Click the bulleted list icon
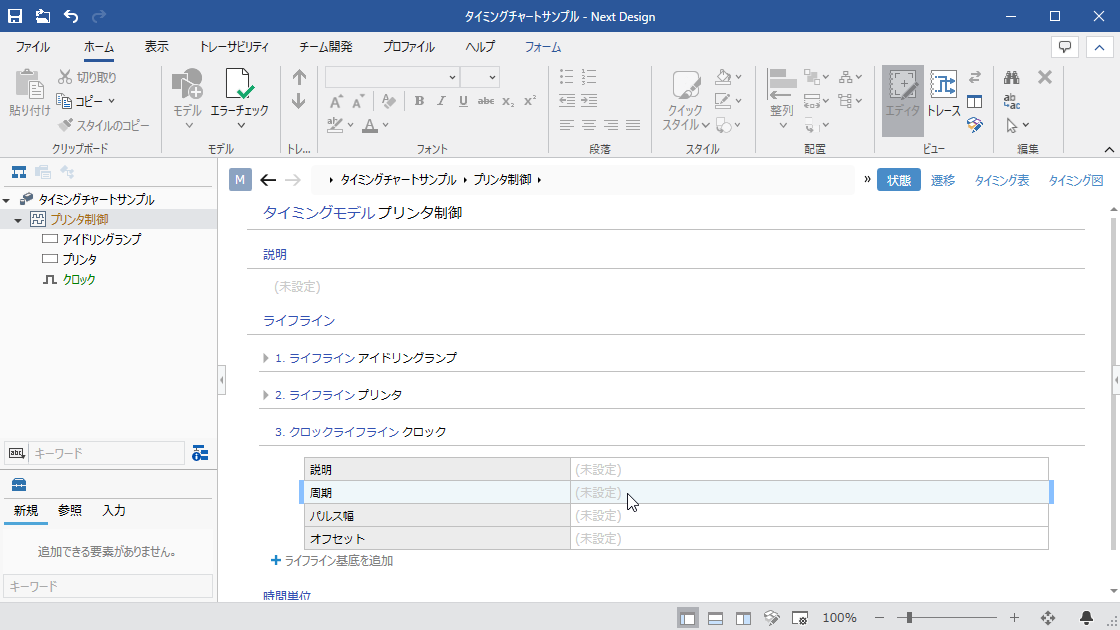 (566, 76)
